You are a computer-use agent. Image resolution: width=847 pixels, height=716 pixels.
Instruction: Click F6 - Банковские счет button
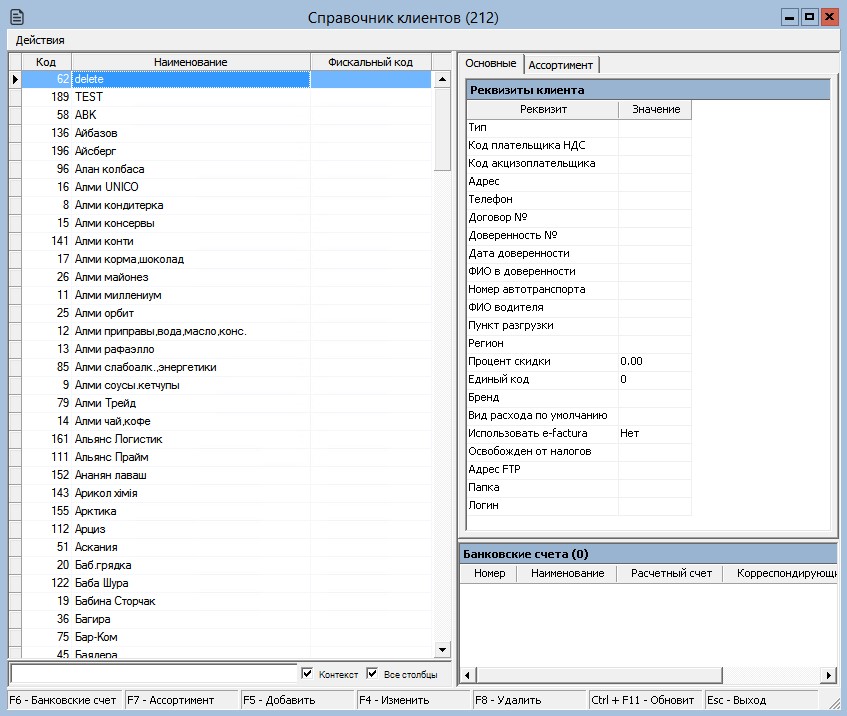(x=64, y=700)
